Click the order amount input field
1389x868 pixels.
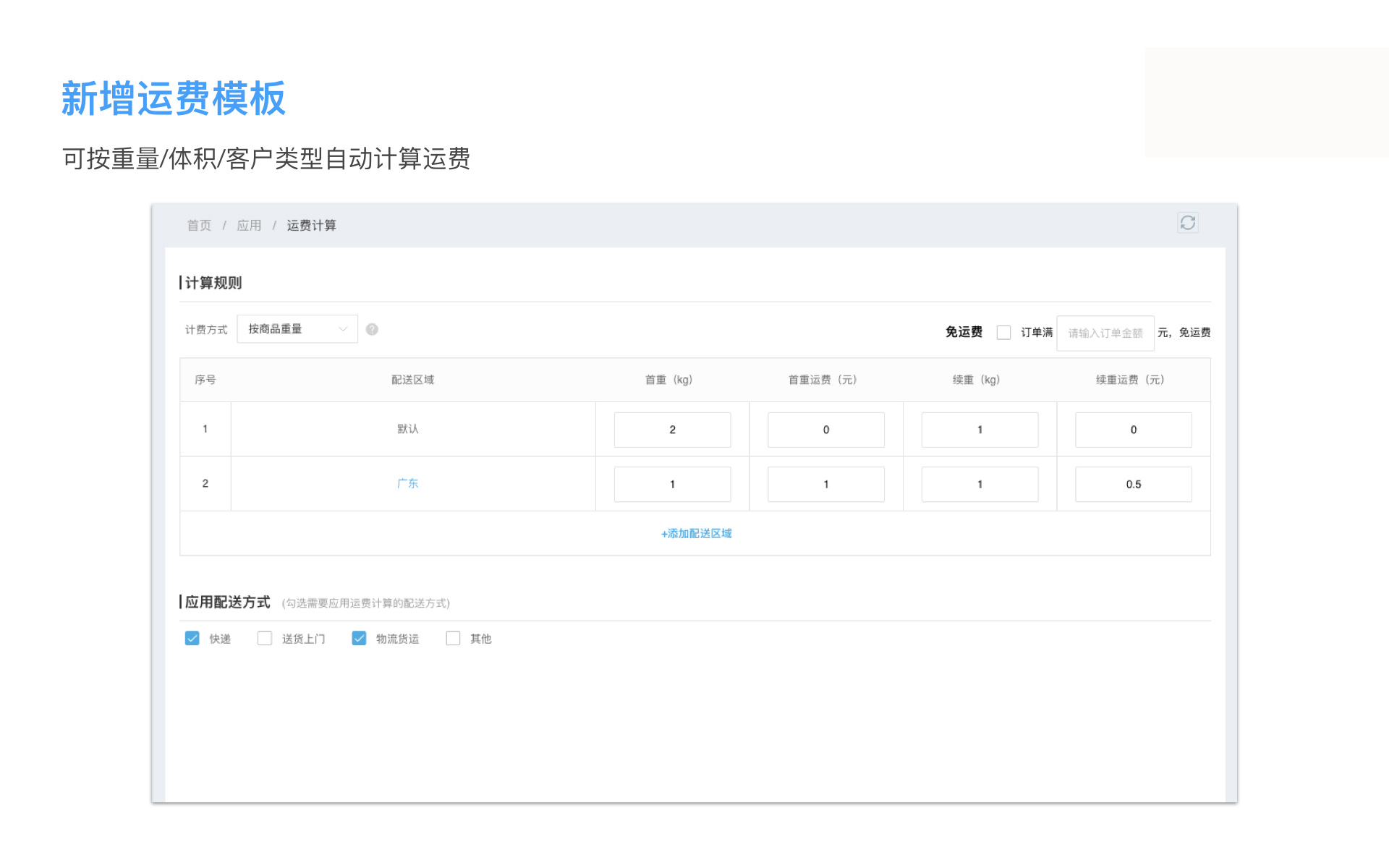tap(1105, 333)
